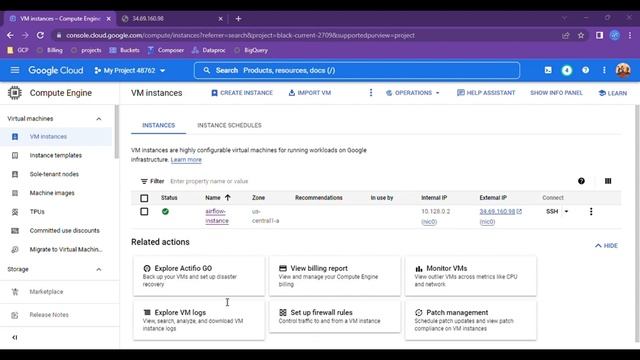This screenshot has width=640, height=360.
Task: Open more actions menu beside Import VM
Action: point(371,93)
